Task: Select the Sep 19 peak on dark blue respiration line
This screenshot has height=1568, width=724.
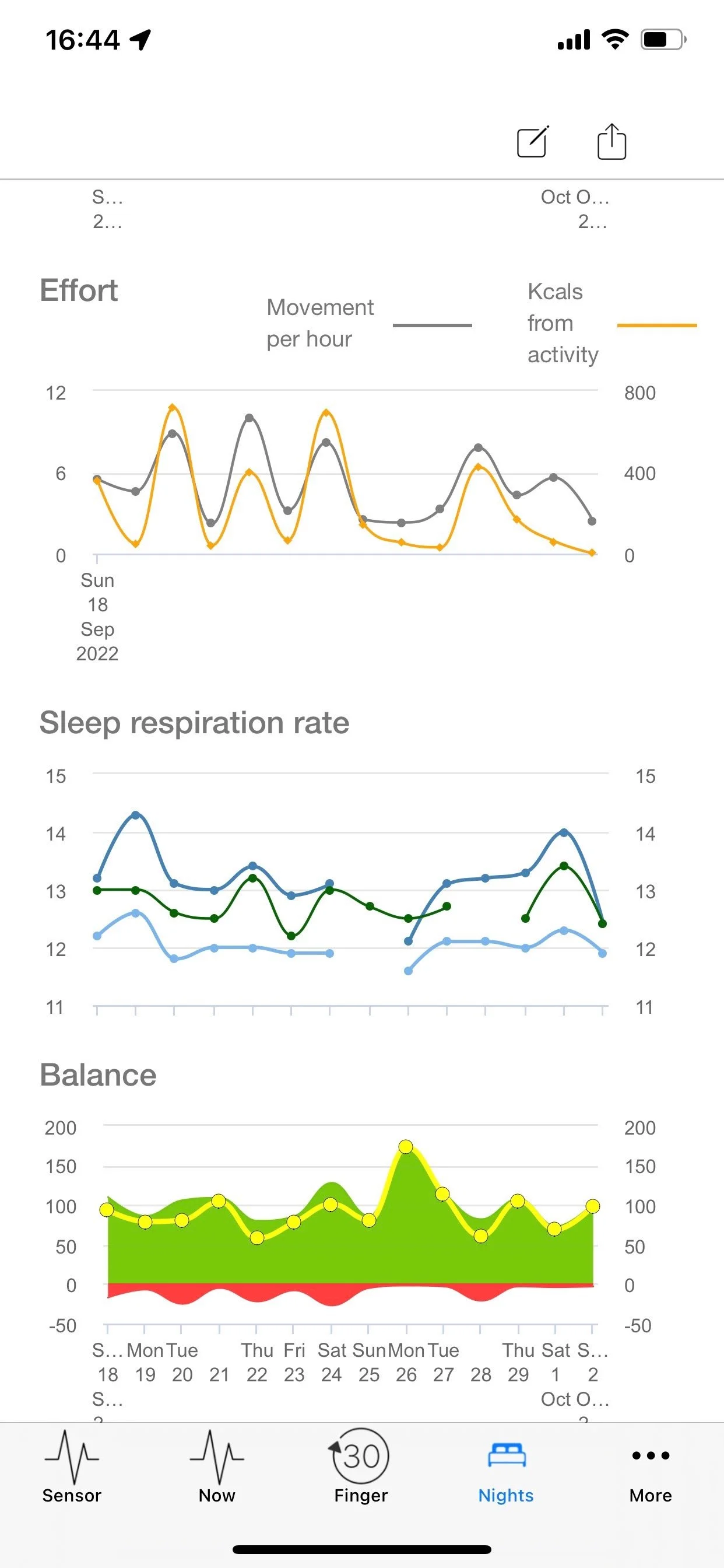Action: click(136, 814)
